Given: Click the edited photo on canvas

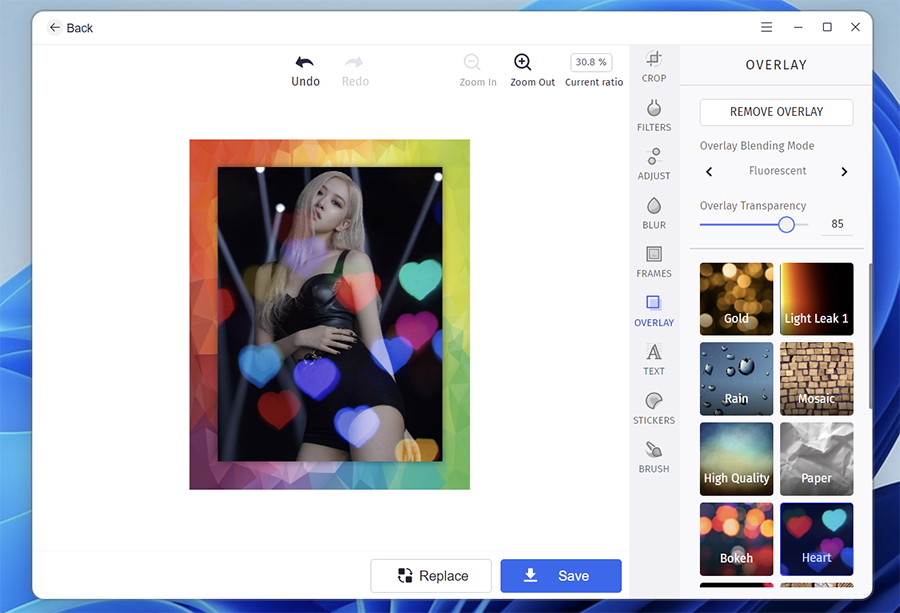Looking at the screenshot, I should (x=329, y=315).
